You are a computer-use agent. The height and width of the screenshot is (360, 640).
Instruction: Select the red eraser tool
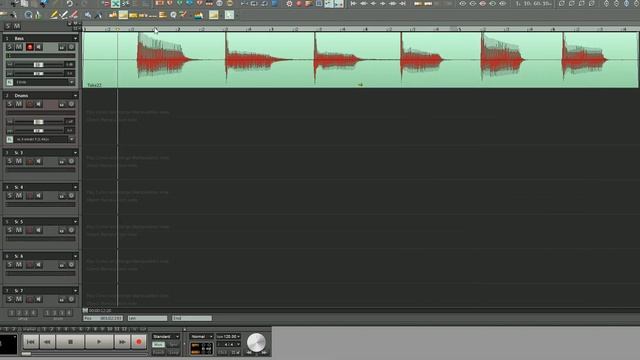pos(73,15)
